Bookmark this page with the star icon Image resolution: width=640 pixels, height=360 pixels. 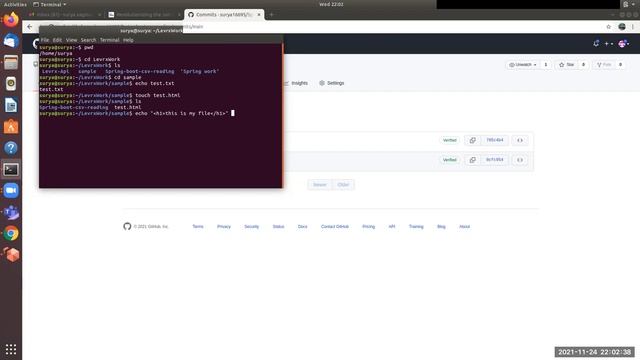point(609,27)
